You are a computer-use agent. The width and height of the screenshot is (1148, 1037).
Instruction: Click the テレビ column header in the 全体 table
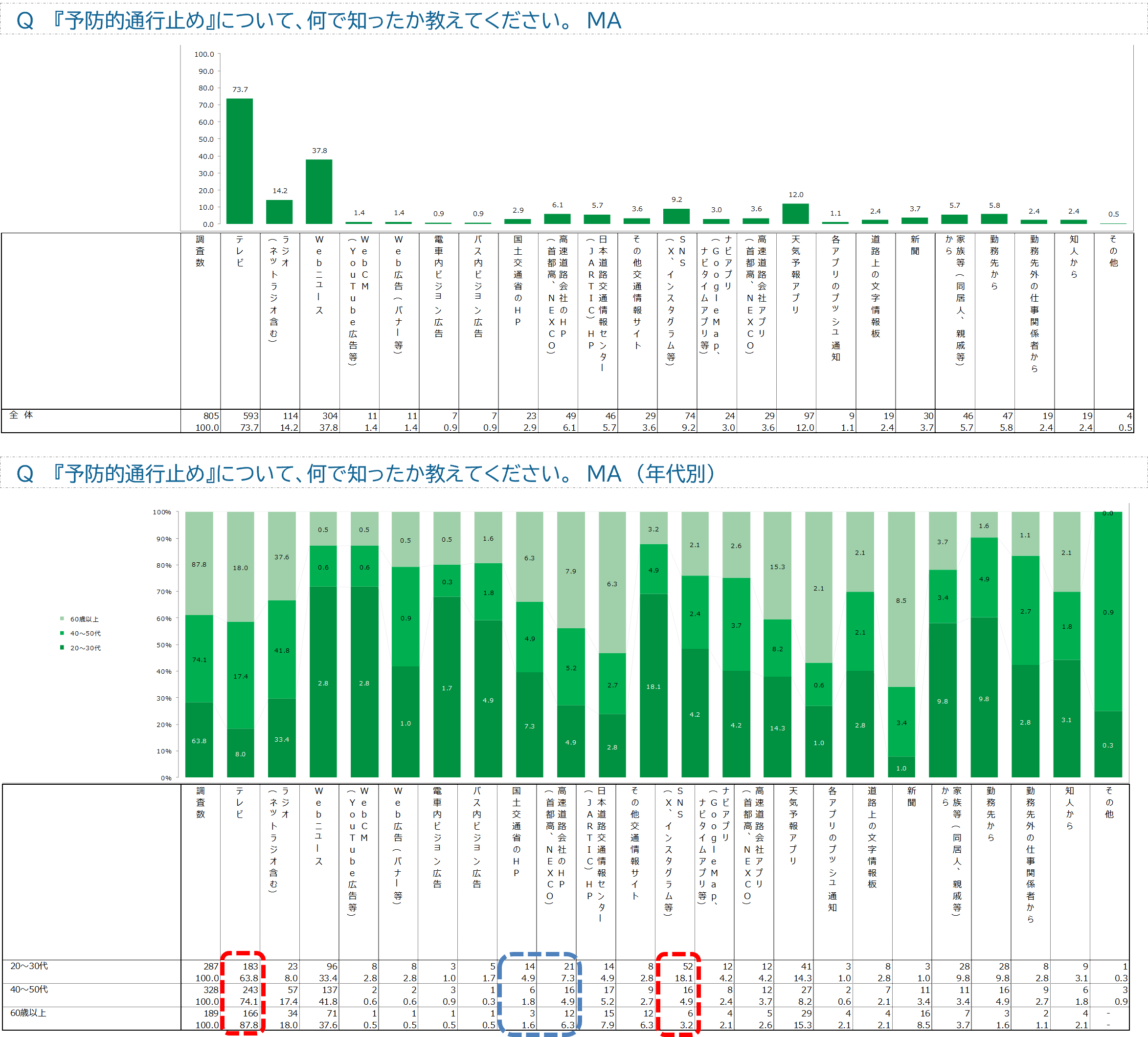[x=240, y=251]
